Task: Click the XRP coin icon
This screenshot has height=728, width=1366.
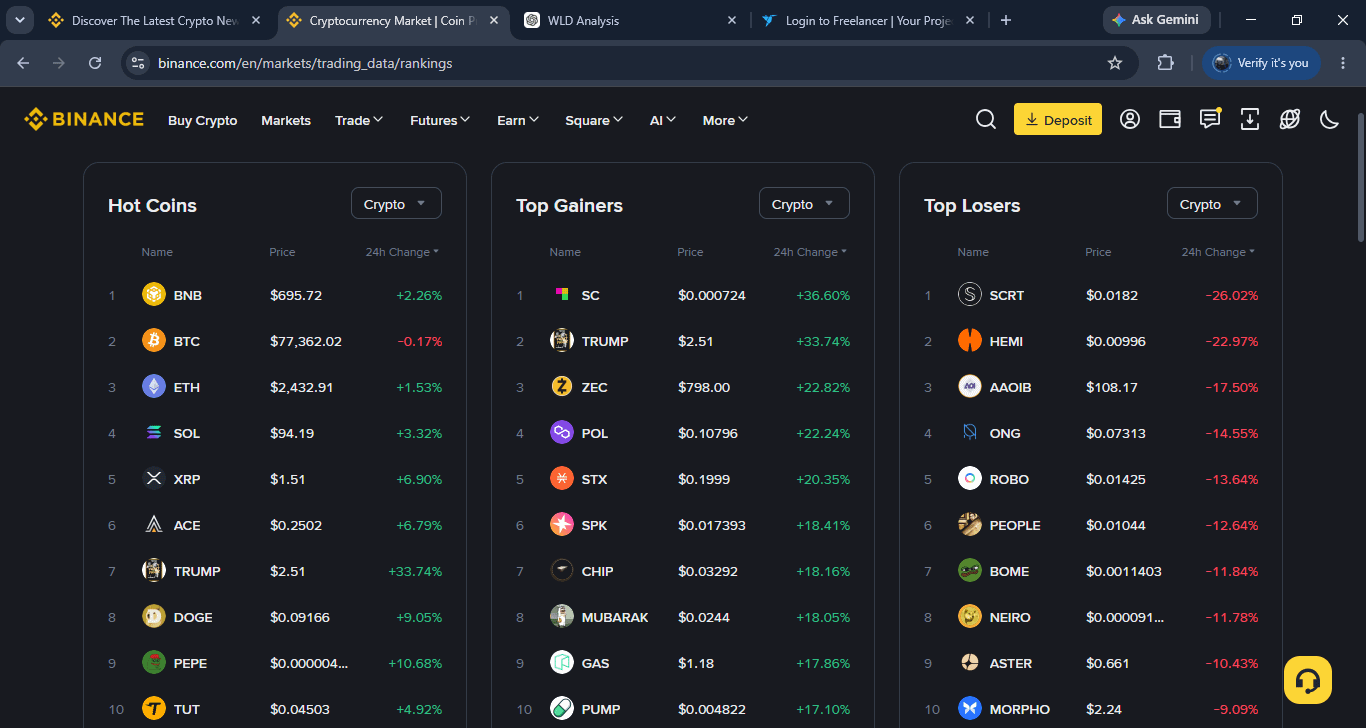Action: [x=154, y=479]
